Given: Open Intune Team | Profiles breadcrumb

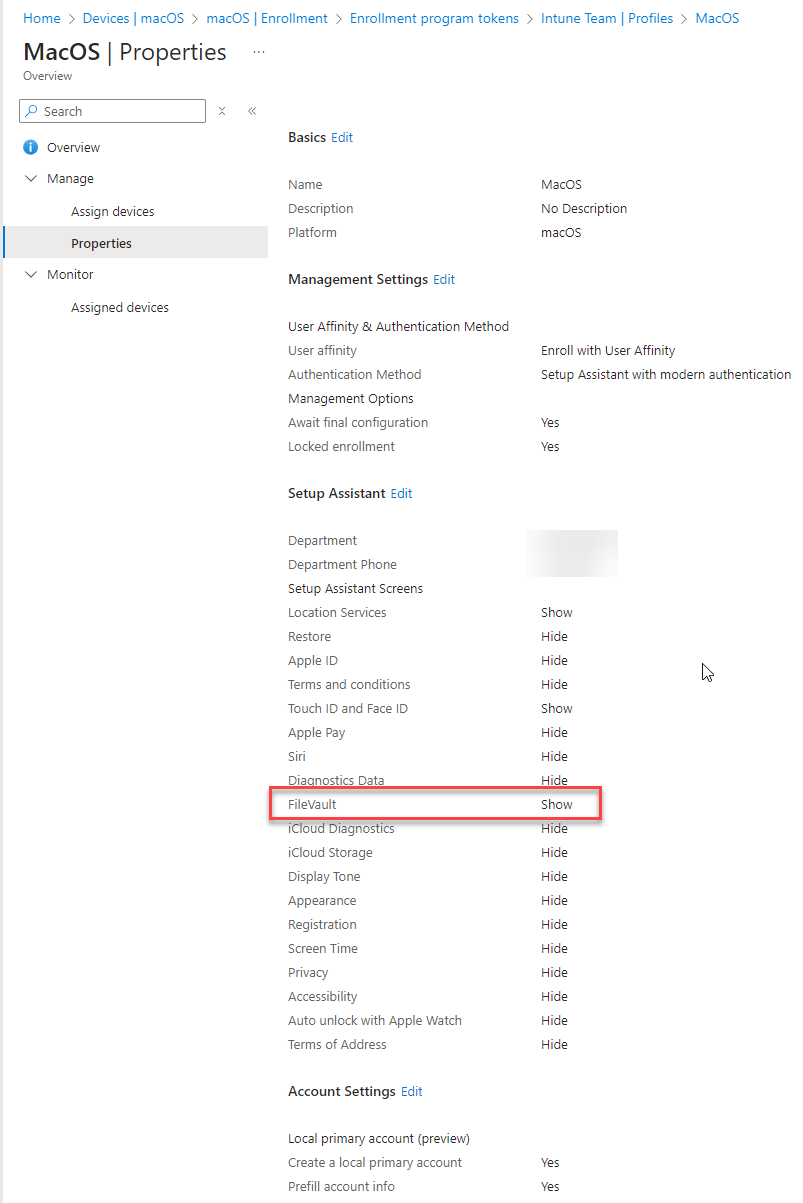Looking at the screenshot, I should [607, 18].
